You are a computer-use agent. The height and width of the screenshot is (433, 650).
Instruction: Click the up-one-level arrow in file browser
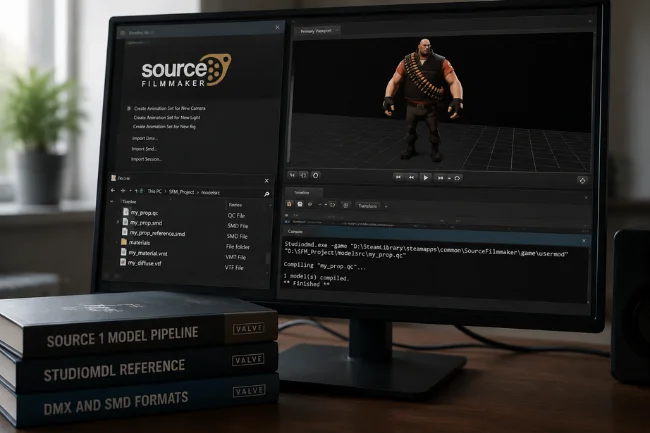pos(136,191)
